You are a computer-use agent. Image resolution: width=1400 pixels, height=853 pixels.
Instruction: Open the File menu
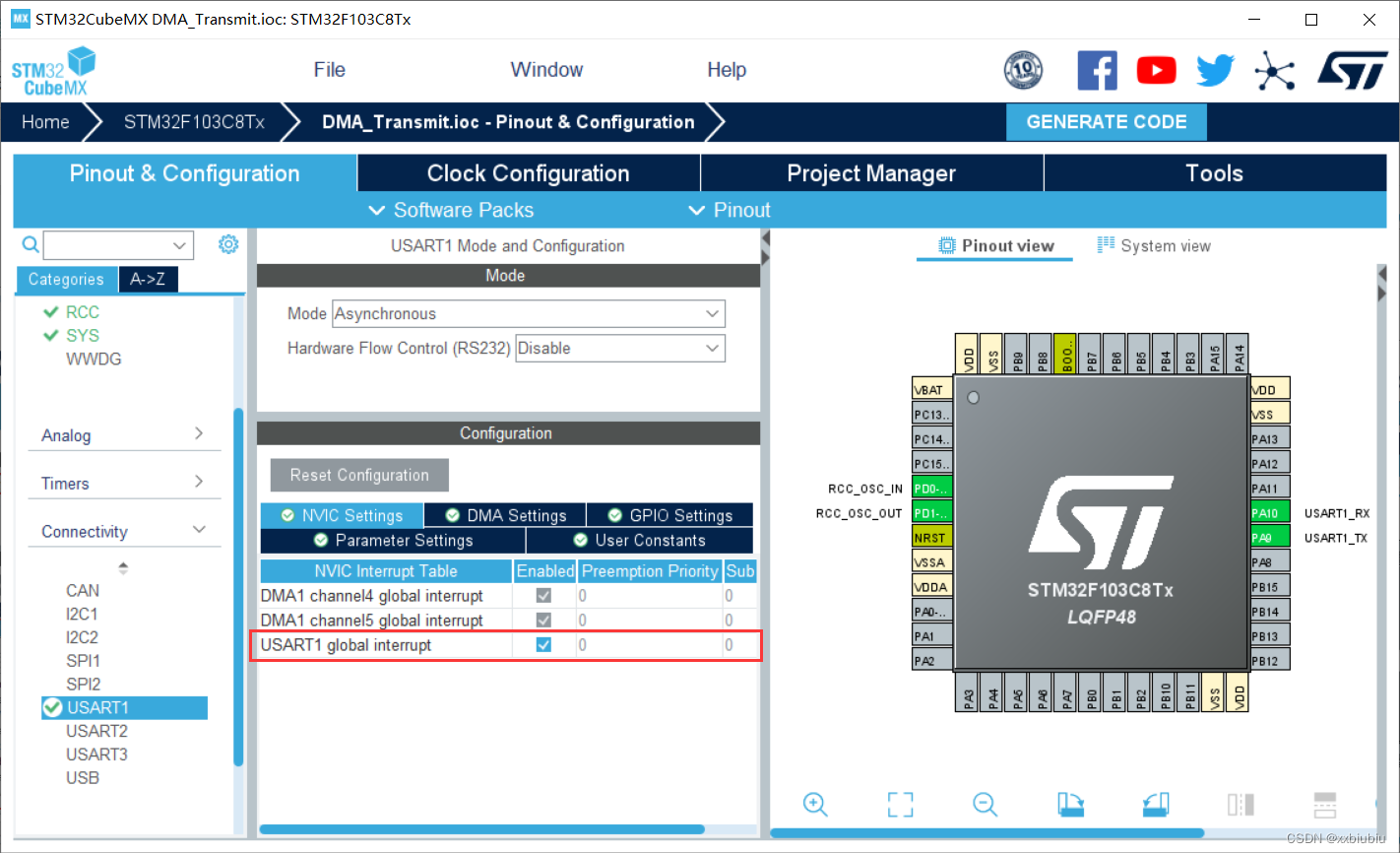click(329, 69)
